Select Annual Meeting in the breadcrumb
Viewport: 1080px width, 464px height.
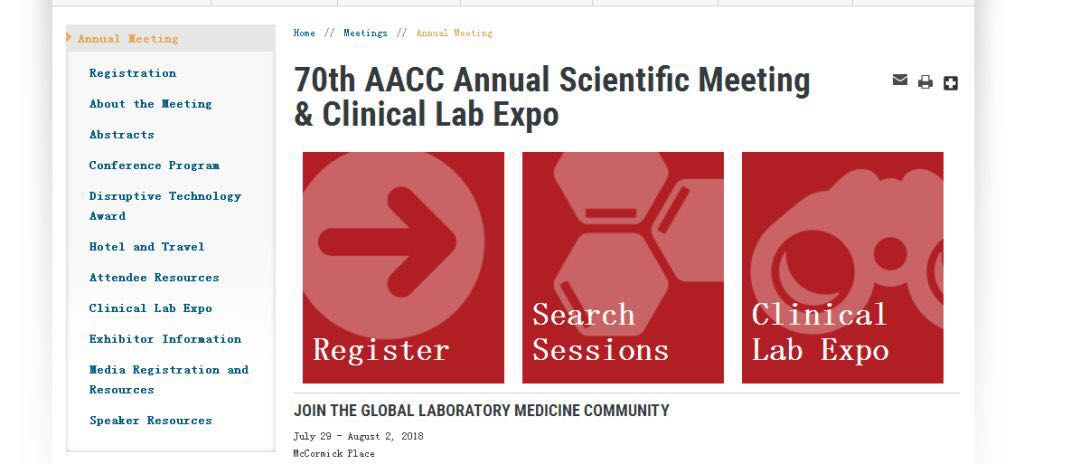pos(454,33)
